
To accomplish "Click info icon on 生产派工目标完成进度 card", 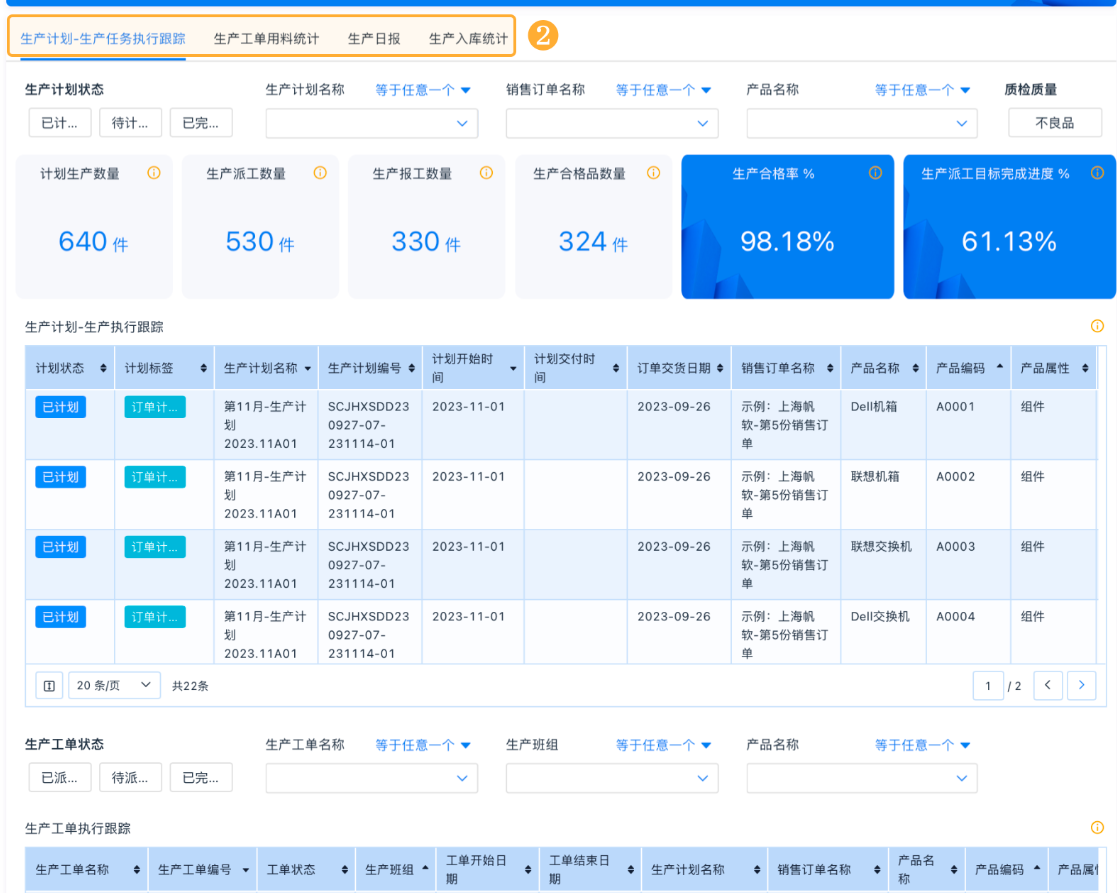I will pos(1098,173).
